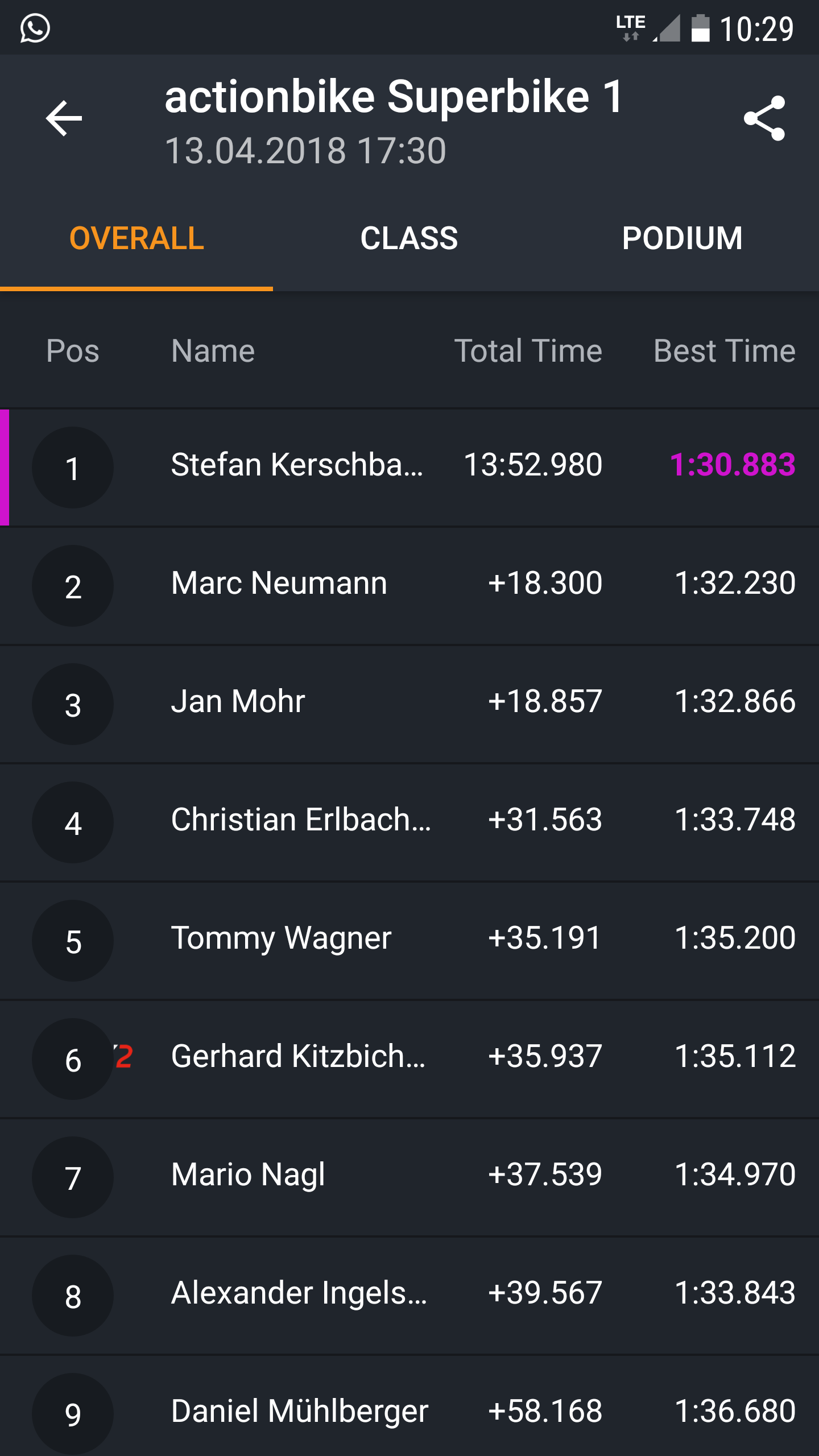This screenshot has width=819, height=1456.
Task: Switch to the CLASS tab
Action: [409, 238]
